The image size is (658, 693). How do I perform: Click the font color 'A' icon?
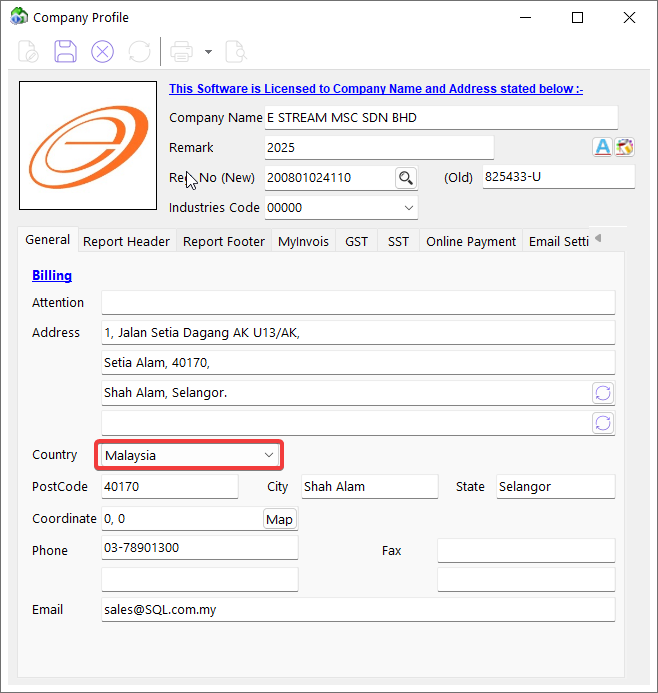(602, 147)
